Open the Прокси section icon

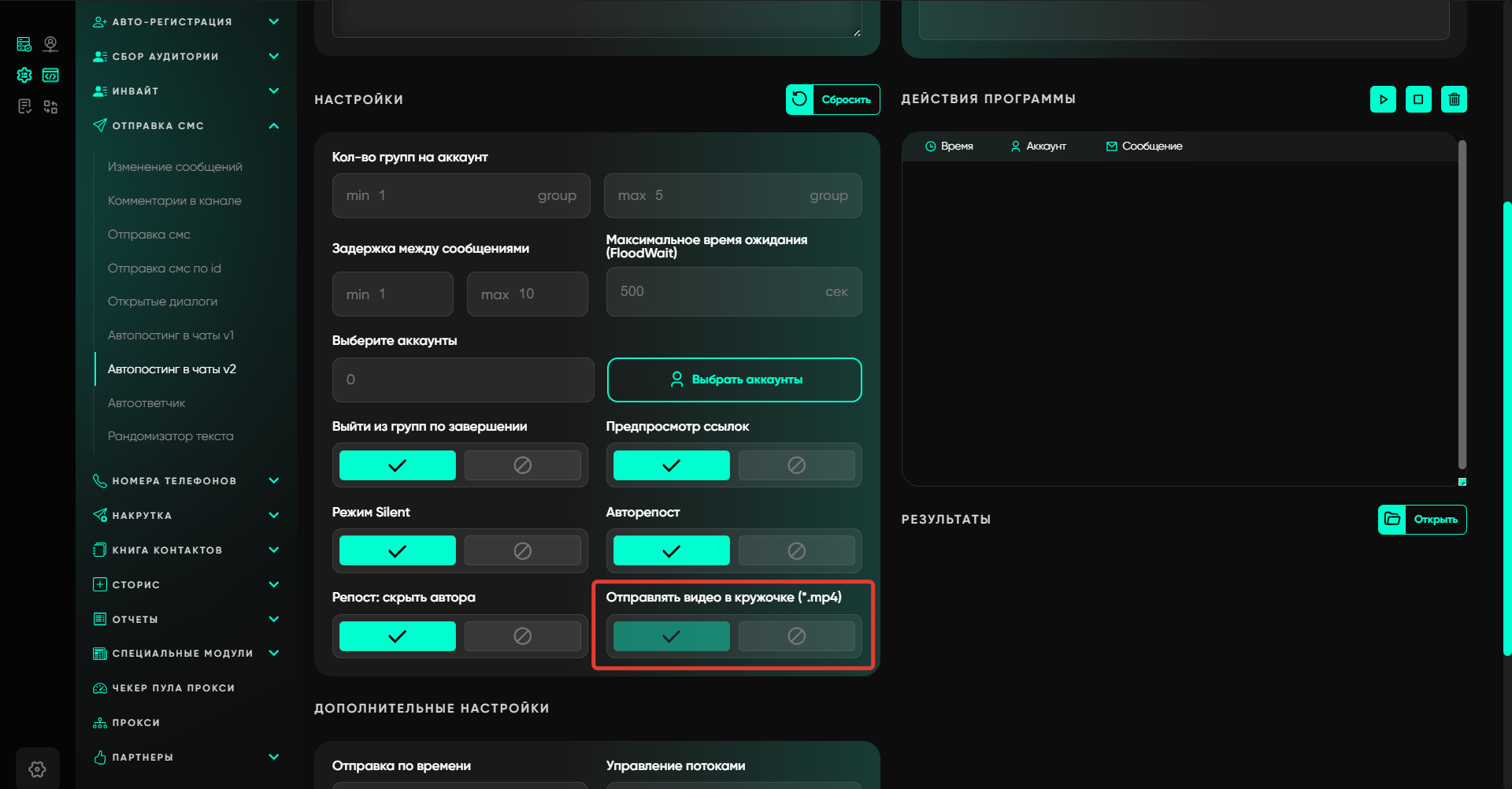[x=100, y=722]
